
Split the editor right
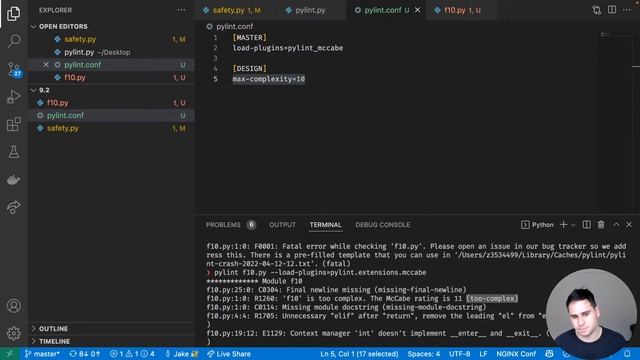pos(612,10)
